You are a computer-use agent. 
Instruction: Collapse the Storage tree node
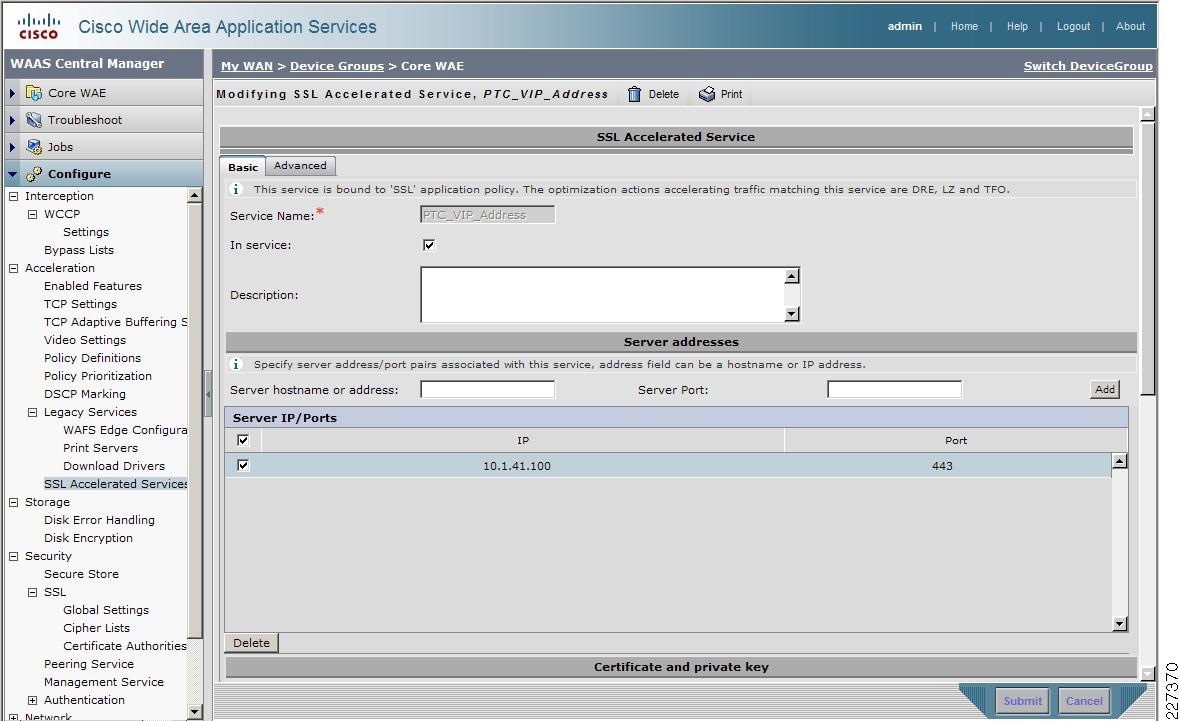click(x=14, y=502)
